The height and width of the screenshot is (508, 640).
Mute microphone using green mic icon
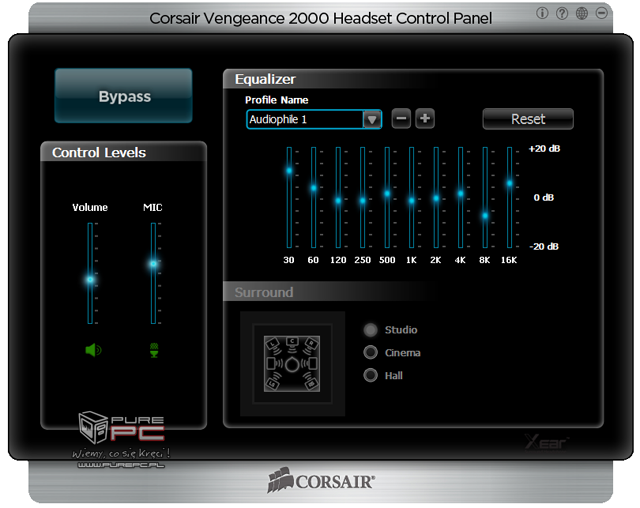pyautogui.click(x=154, y=350)
